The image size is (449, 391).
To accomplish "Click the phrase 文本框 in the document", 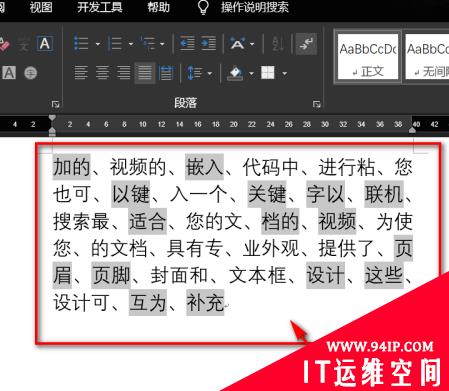I will tap(258, 276).
